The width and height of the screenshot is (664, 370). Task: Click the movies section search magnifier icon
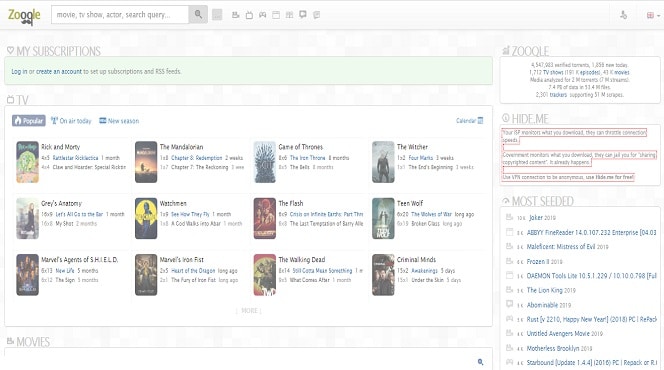click(480, 362)
